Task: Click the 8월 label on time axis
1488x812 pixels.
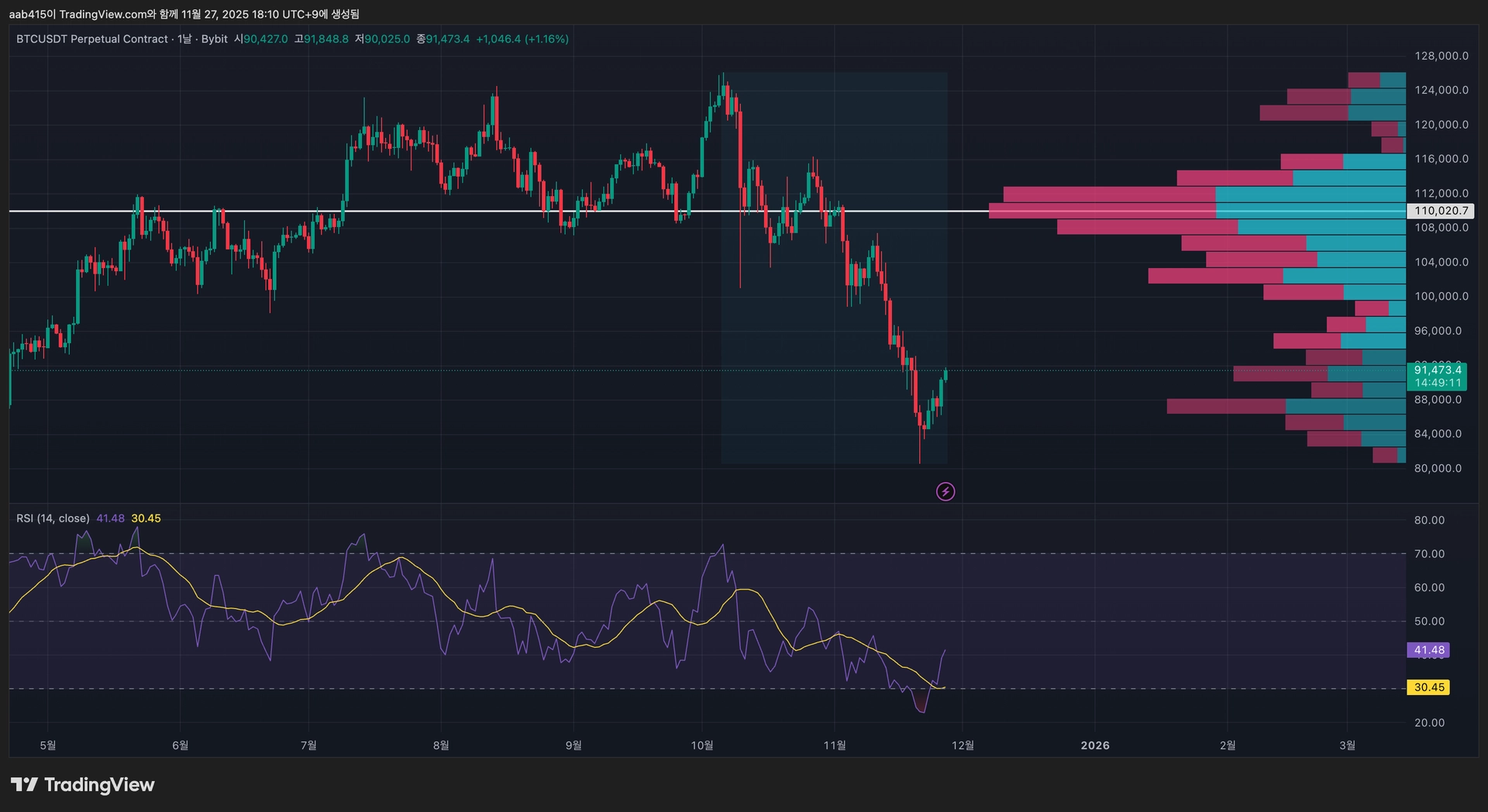Action: (x=441, y=745)
